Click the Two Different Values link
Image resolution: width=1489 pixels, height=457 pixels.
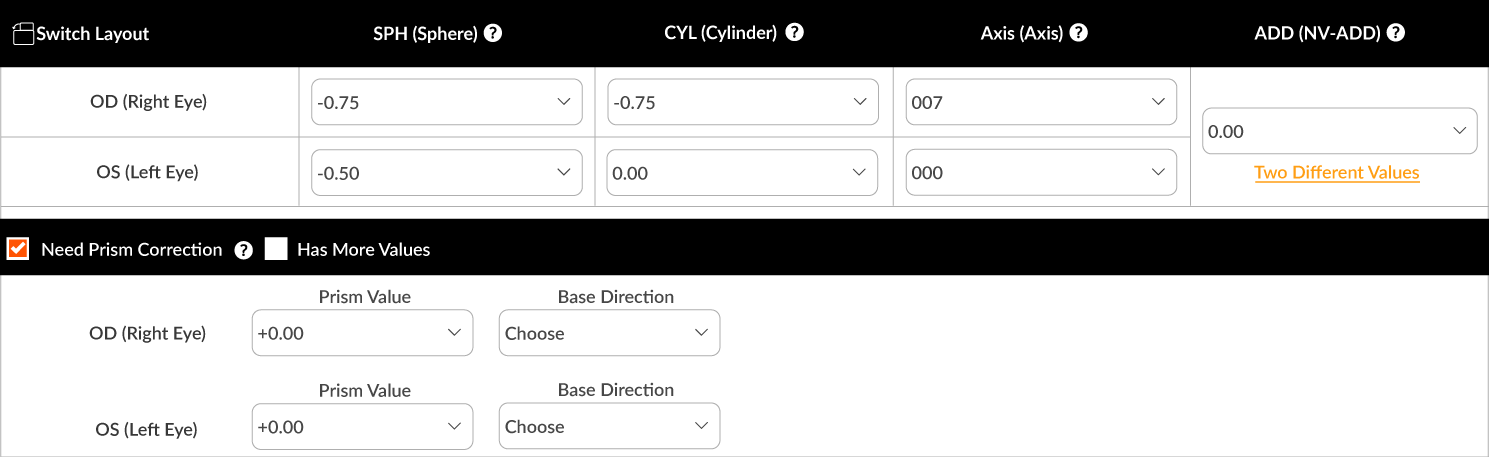tap(1337, 173)
